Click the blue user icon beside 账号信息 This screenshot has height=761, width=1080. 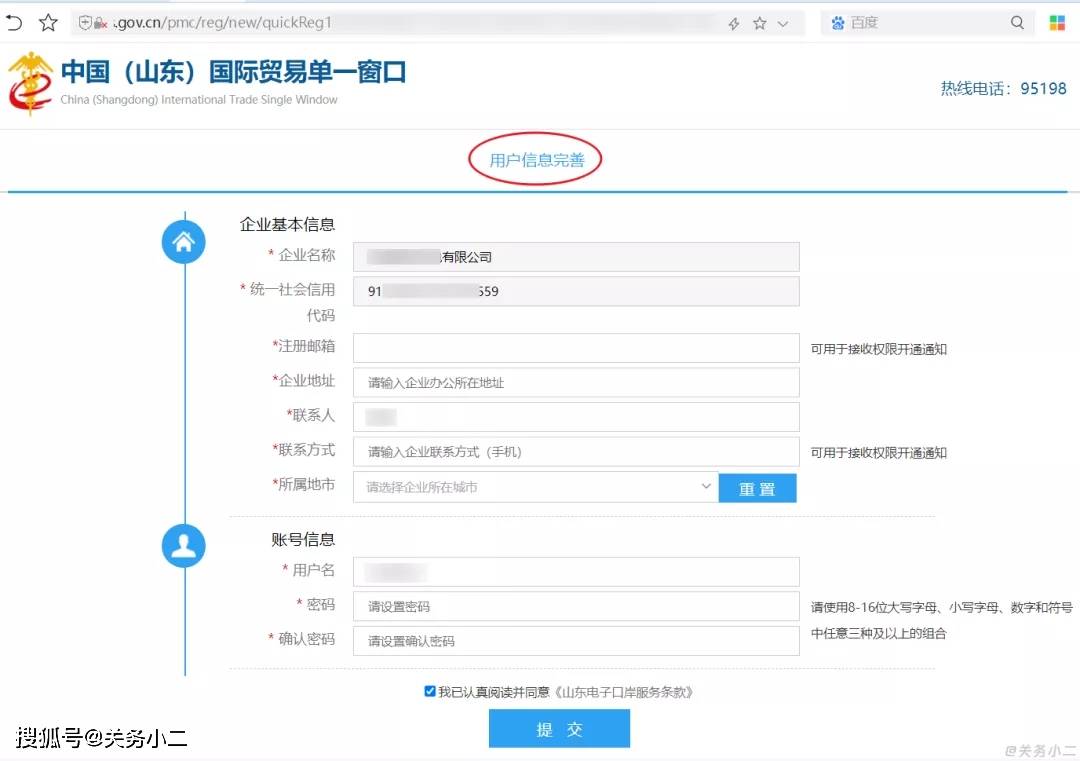[184, 545]
